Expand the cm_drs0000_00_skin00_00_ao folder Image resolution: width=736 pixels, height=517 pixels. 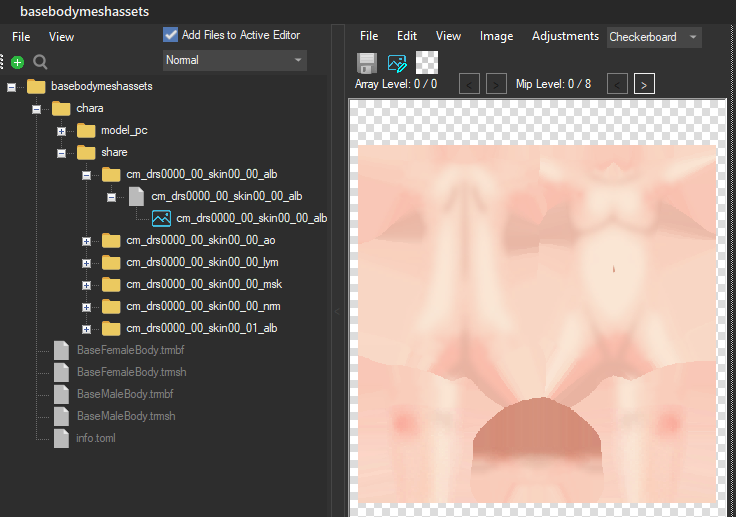tap(86, 241)
